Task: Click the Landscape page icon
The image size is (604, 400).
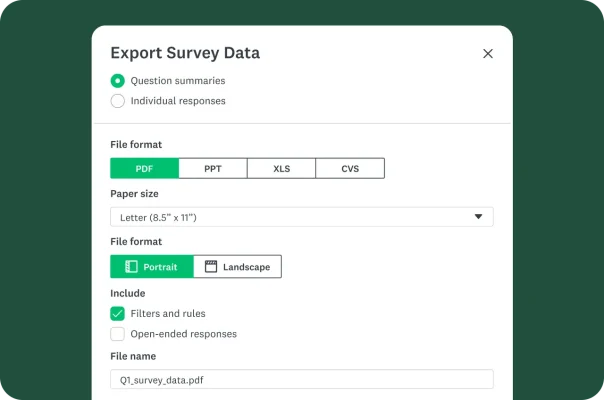Action: (211, 267)
